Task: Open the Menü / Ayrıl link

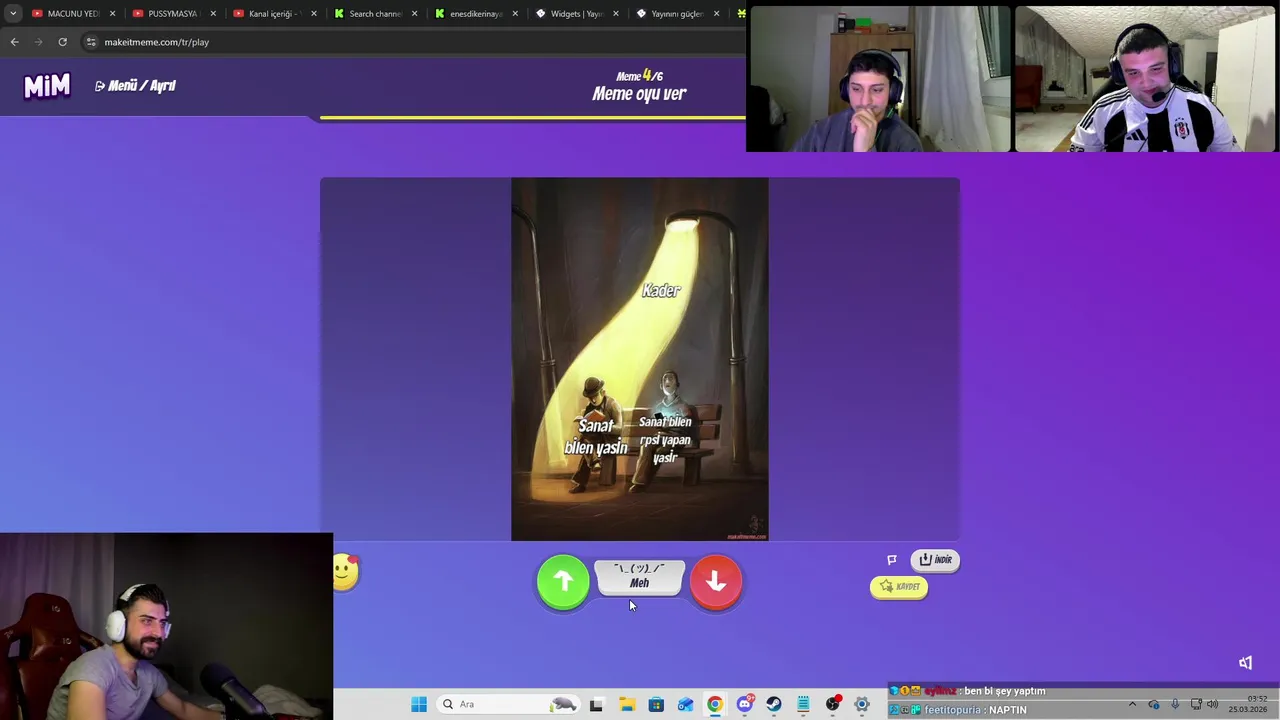Action: [135, 86]
